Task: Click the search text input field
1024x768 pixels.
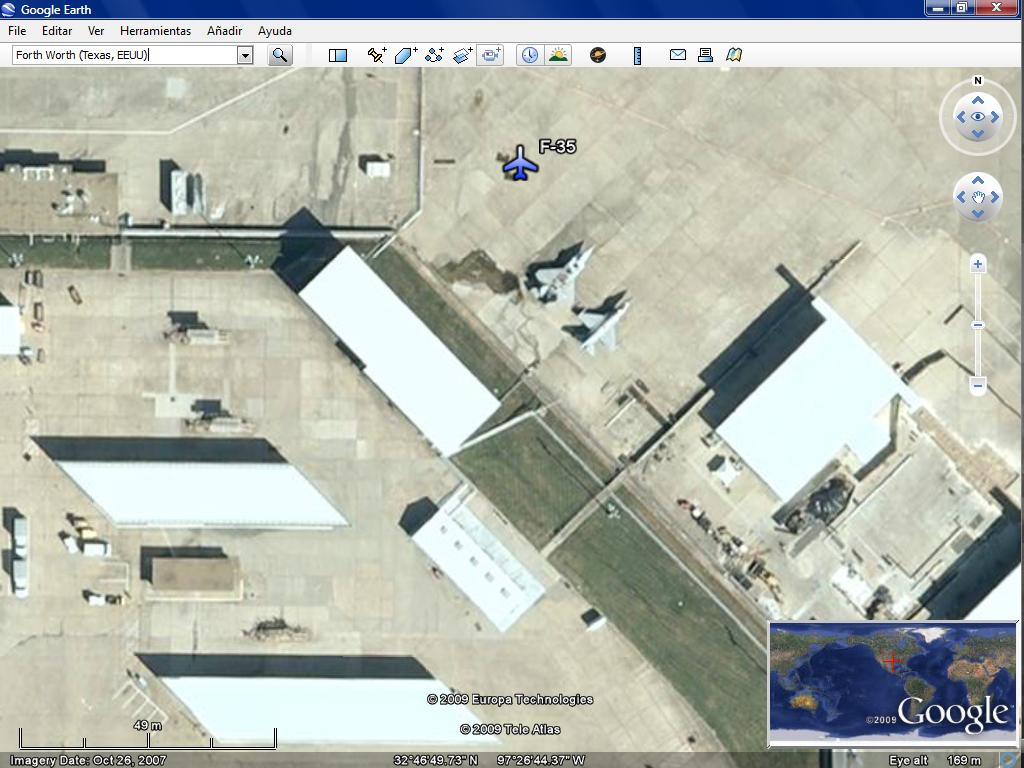Action: (x=124, y=55)
